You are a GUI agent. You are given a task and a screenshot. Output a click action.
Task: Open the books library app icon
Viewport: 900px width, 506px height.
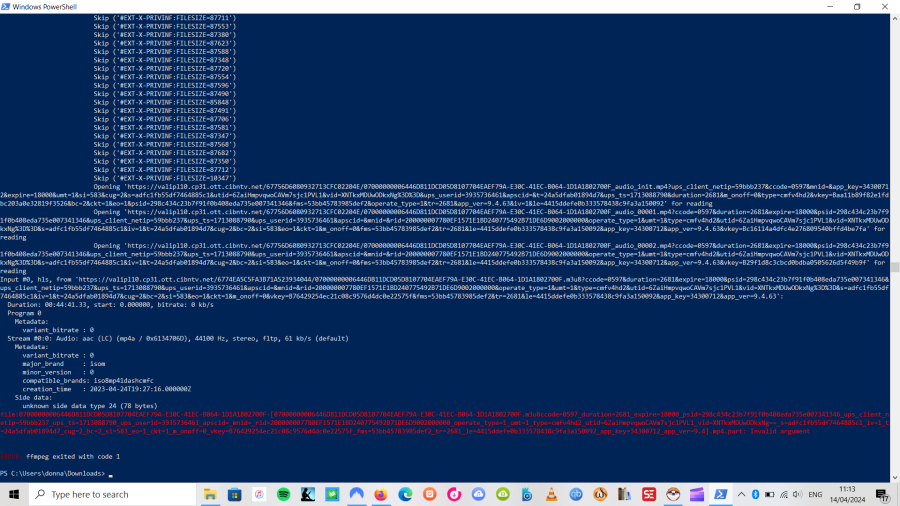(624, 494)
